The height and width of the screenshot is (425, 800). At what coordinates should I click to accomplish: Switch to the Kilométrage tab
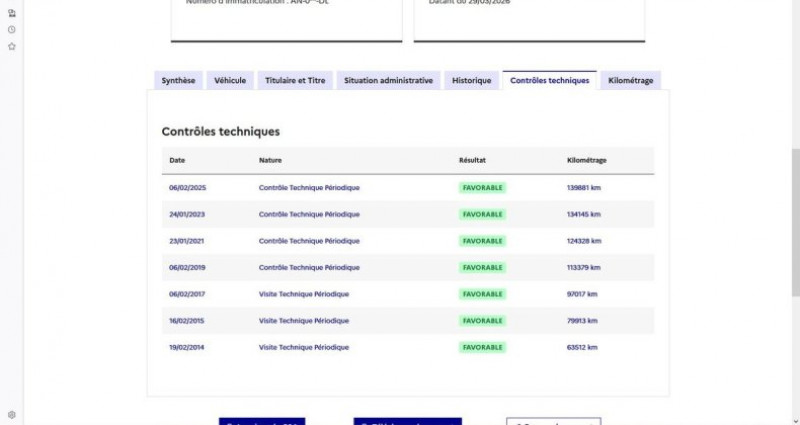[x=630, y=80]
